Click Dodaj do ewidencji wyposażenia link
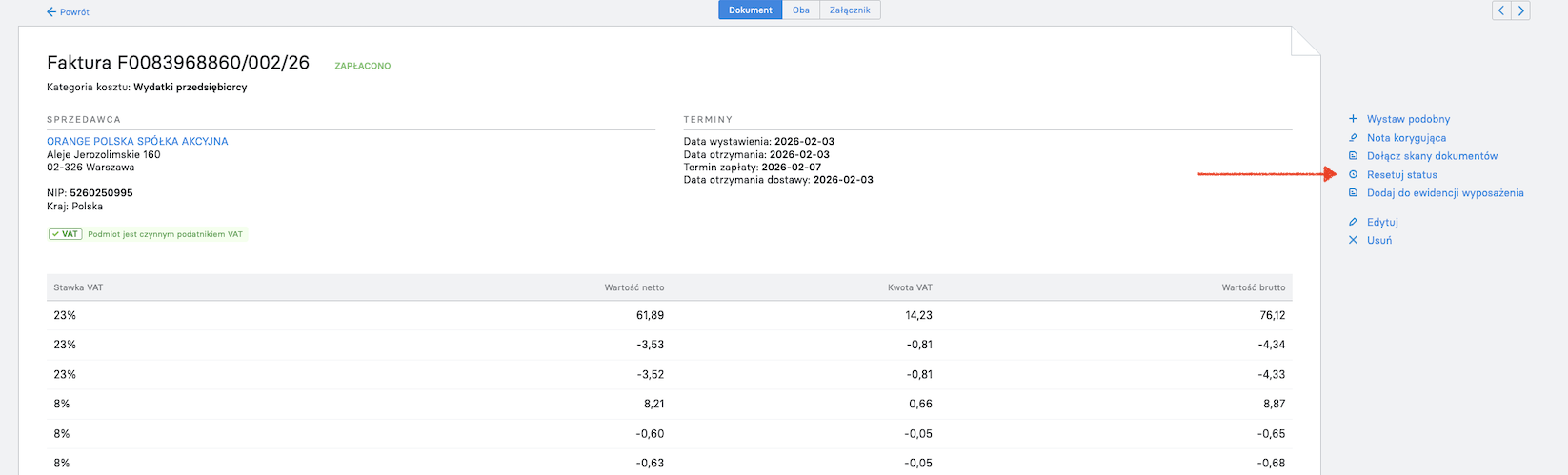 (1445, 193)
